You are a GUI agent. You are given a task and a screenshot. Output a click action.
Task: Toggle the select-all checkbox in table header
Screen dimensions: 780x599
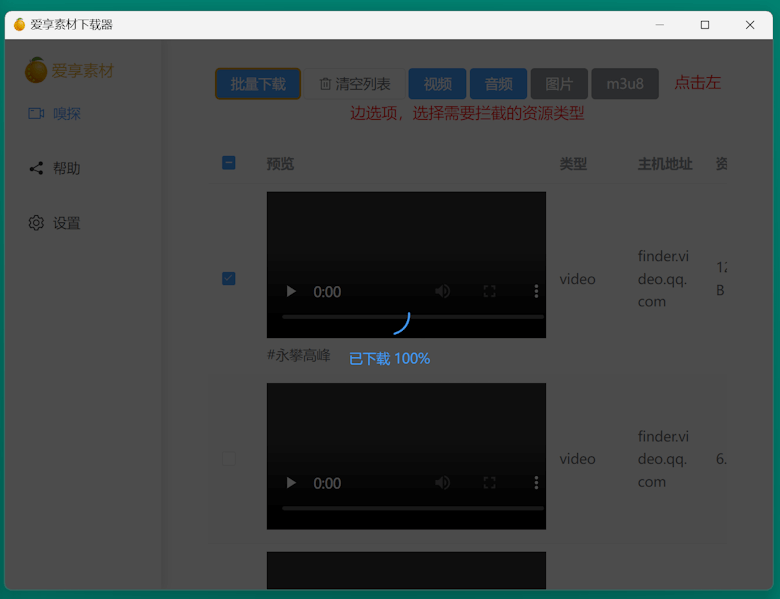point(229,163)
